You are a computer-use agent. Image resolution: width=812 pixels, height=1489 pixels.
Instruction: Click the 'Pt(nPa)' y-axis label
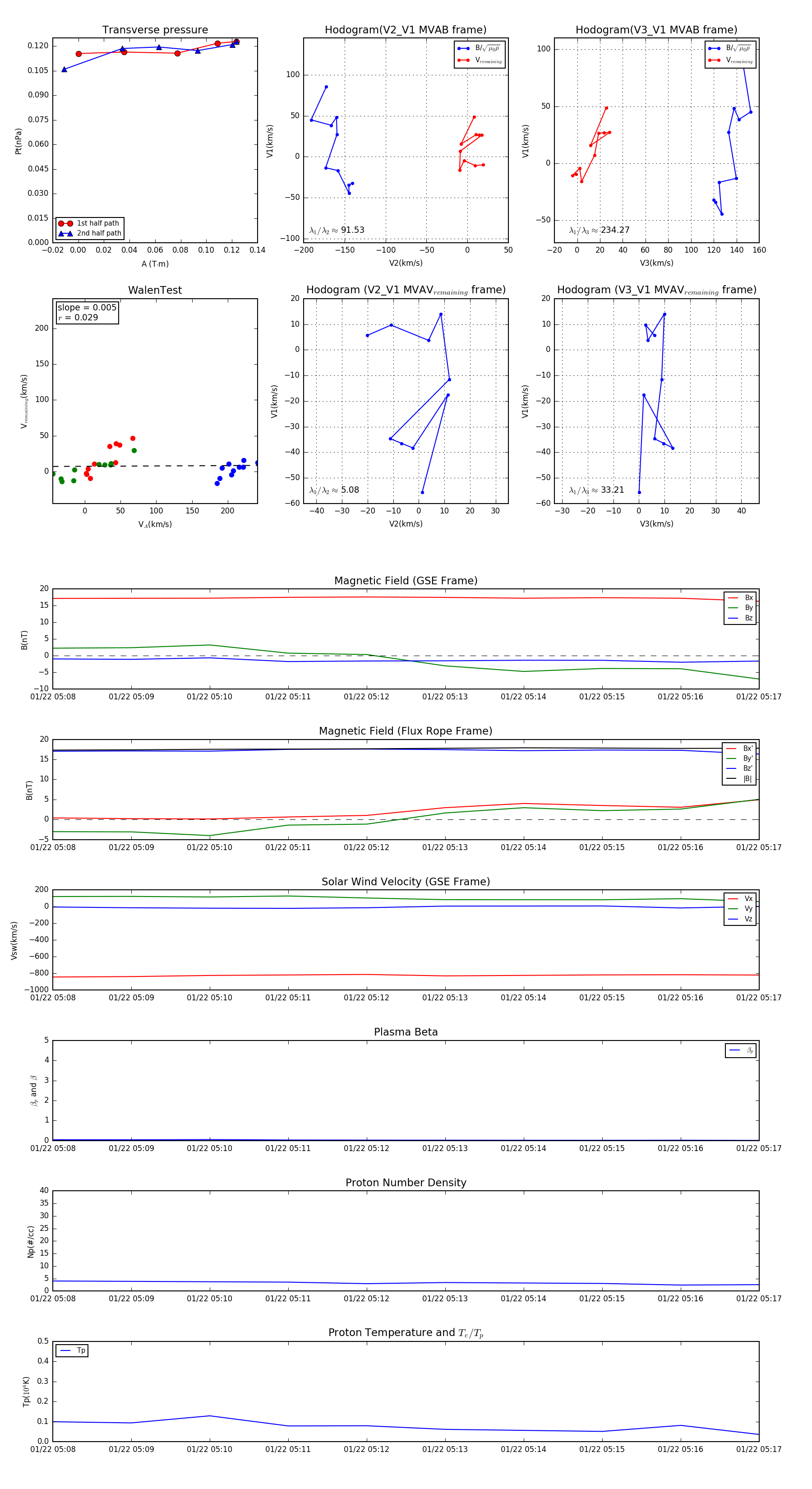(x=18, y=140)
